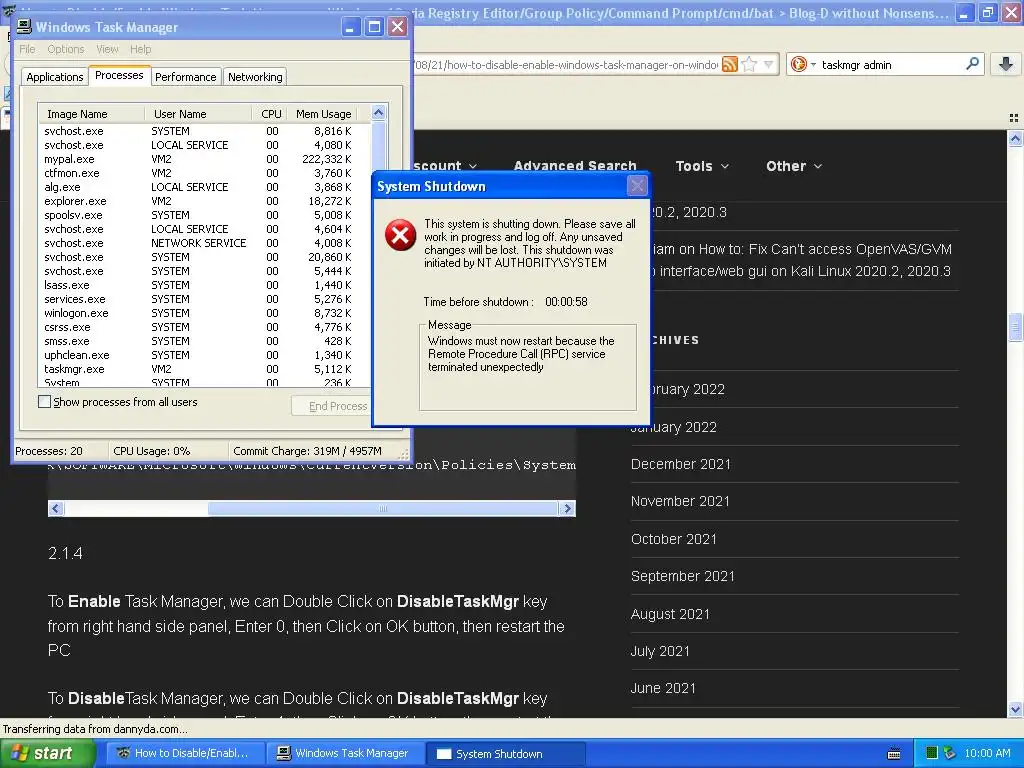The width and height of the screenshot is (1024, 768).
Task: Open Task Manager Options menu
Action: 65,49
